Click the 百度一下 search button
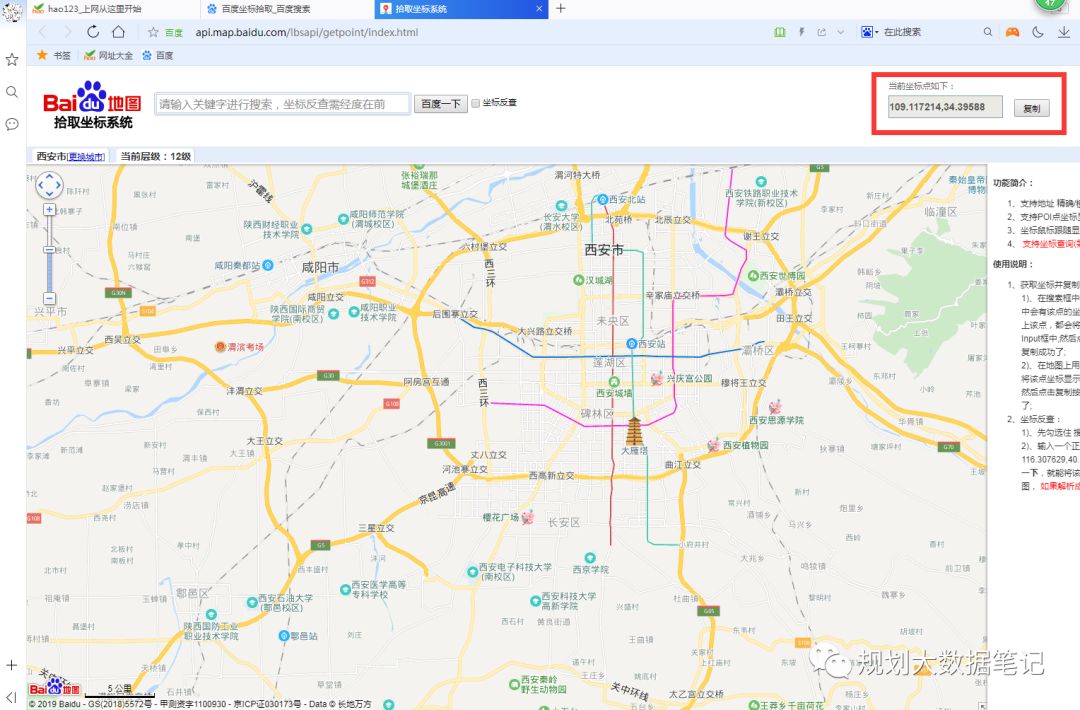The height and width of the screenshot is (710, 1080). point(441,104)
